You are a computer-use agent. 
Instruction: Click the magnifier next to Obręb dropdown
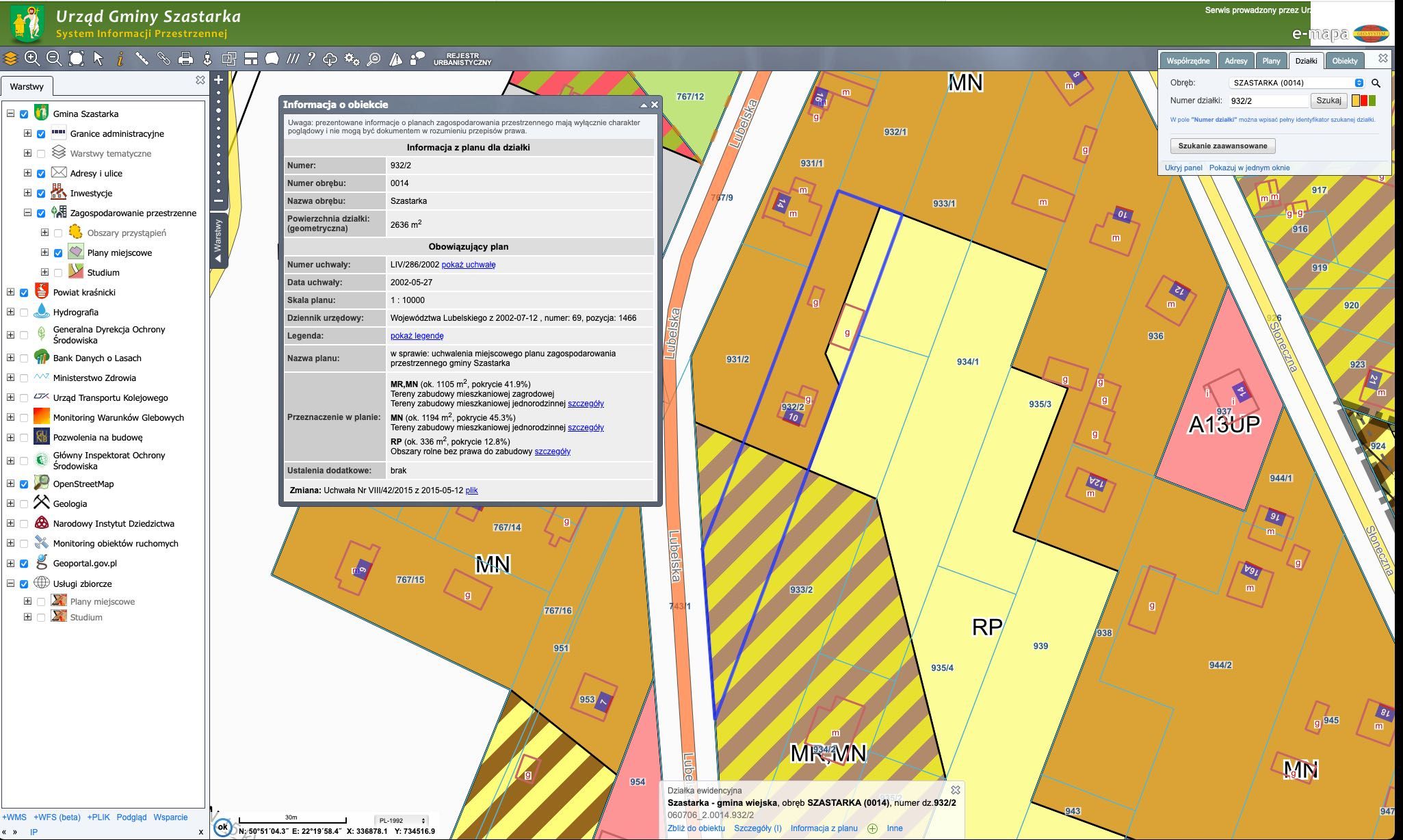pyautogui.click(x=1376, y=83)
